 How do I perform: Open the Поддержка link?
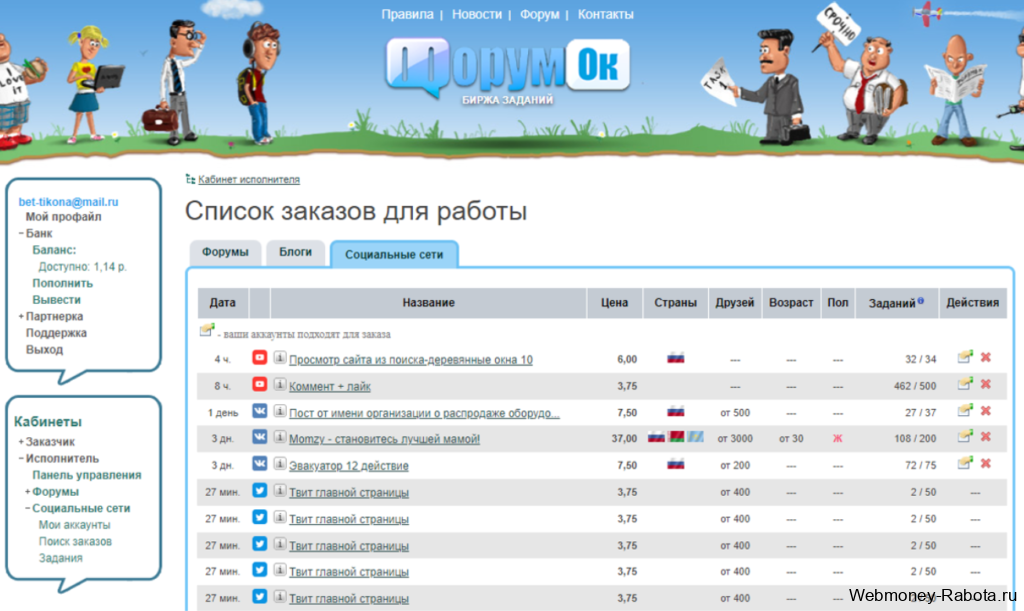tap(56, 333)
